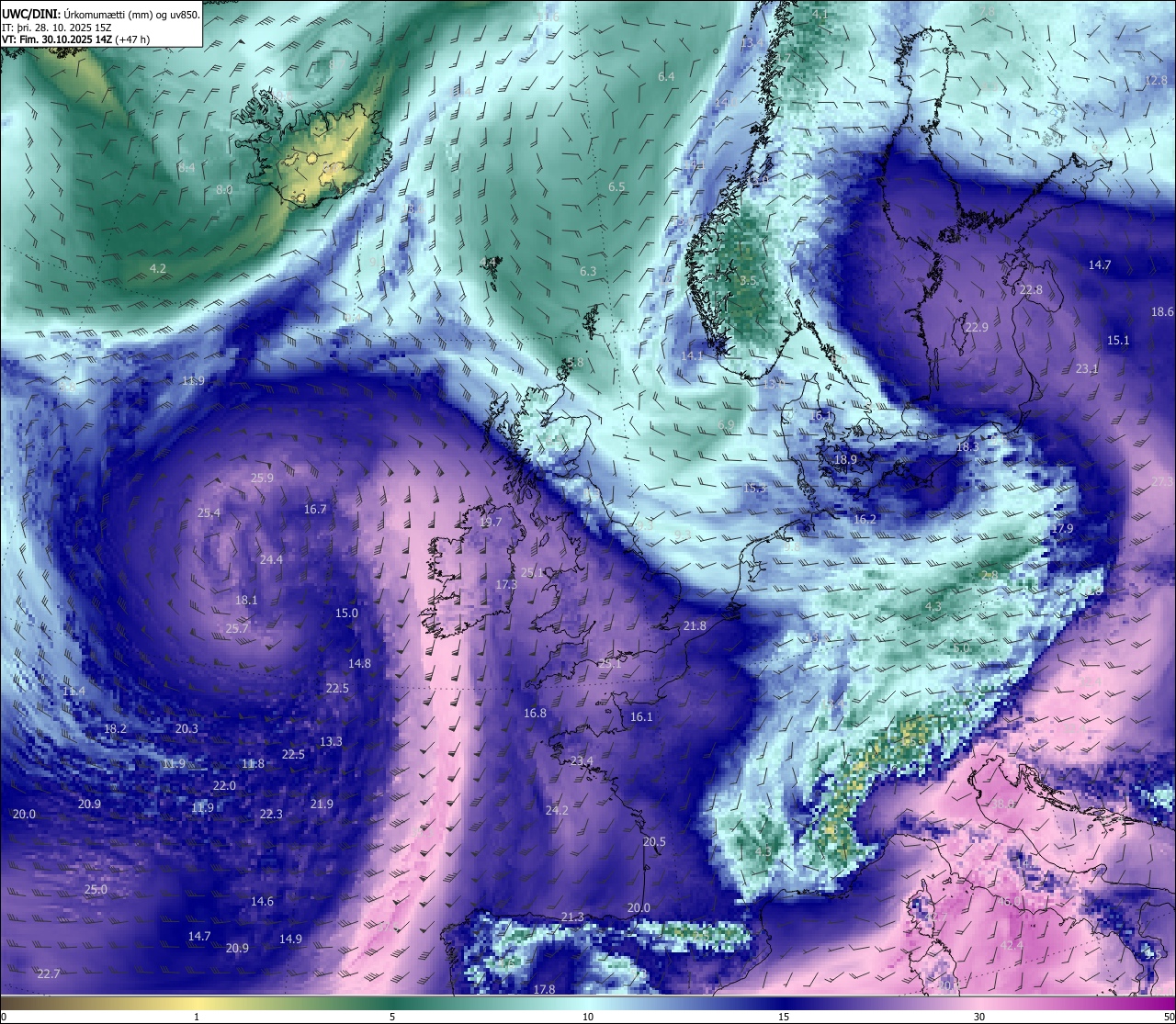The width and height of the screenshot is (1176, 1024).
Task: Click the 'UWC/DINI: Úrkomumætti (mm) og uv850.' title text
Action: [101, 14]
